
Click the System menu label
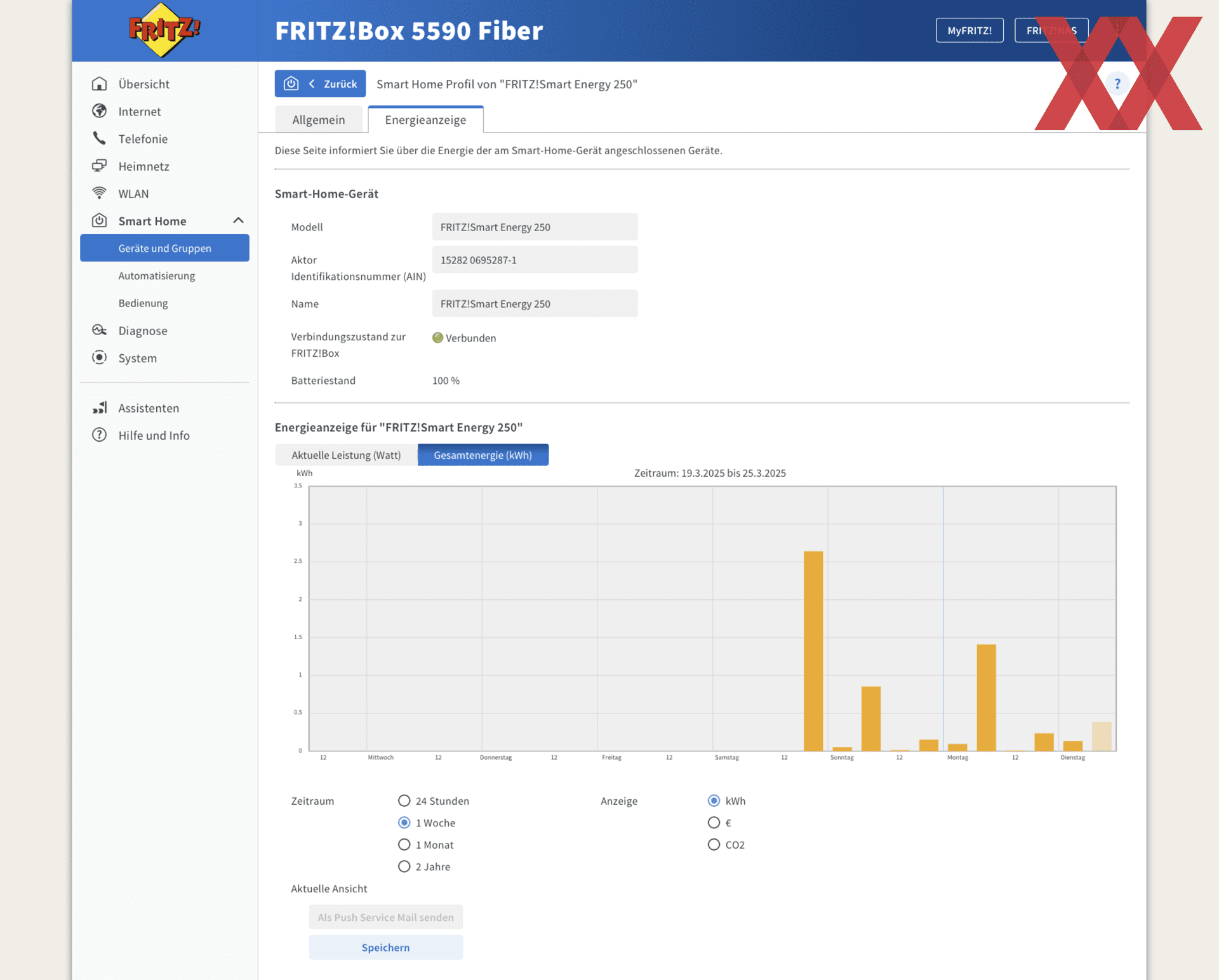pos(137,358)
